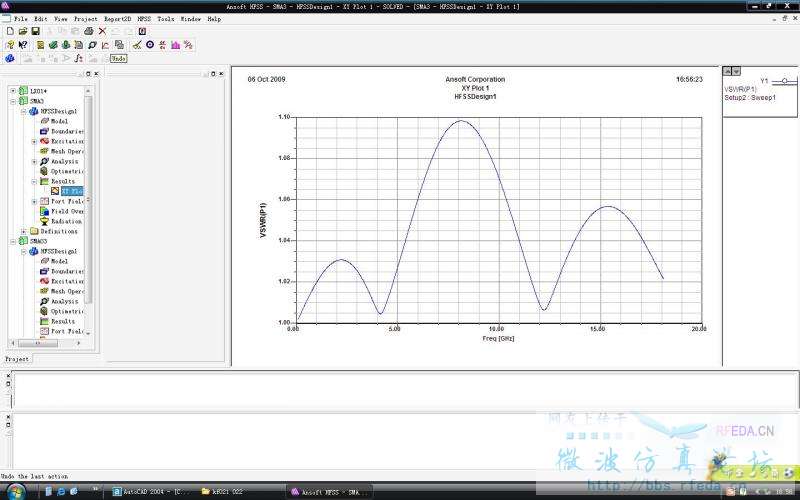Click the New project icon
Image resolution: width=800 pixels, height=500 pixels.
point(10,31)
